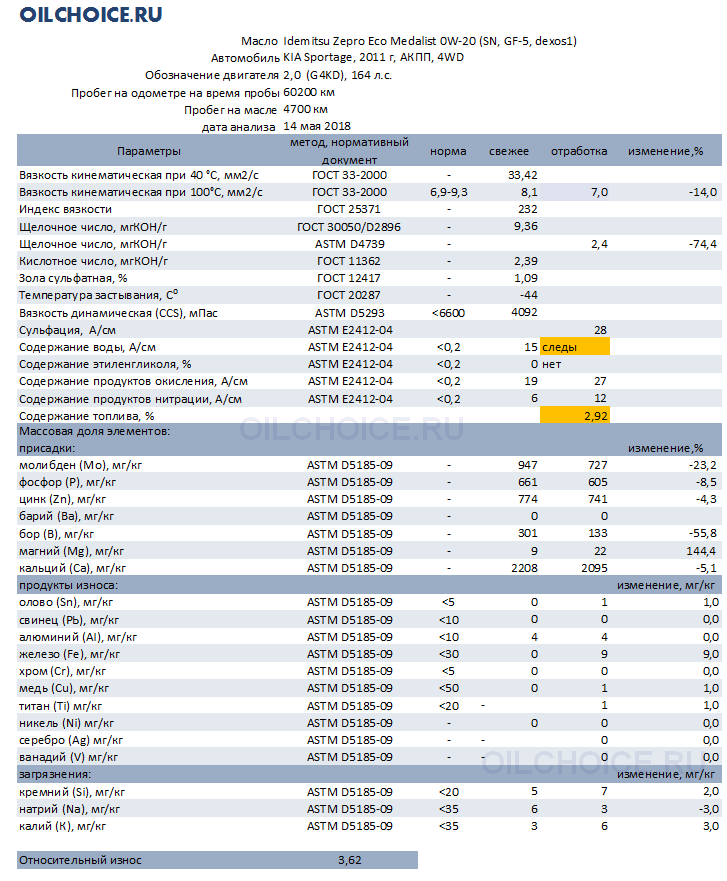
Task: Click the ASTM D4739 method cell
Action: click(x=349, y=244)
